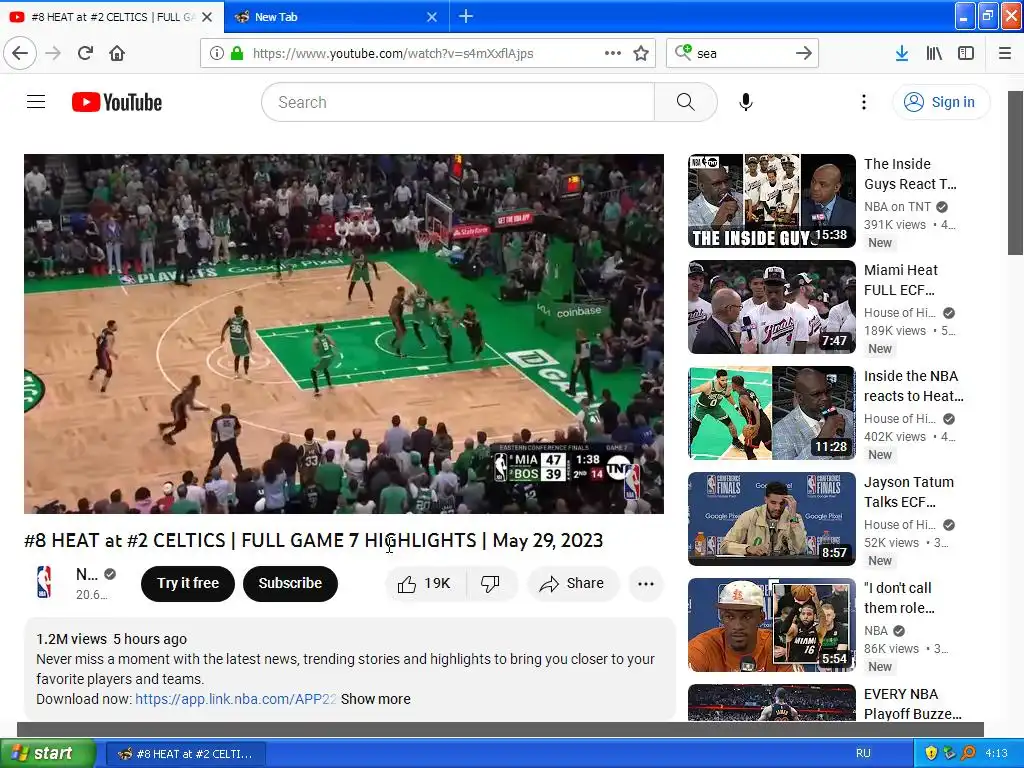Share the video
Viewport: 1024px width, 768px height.
click(572, 583)
